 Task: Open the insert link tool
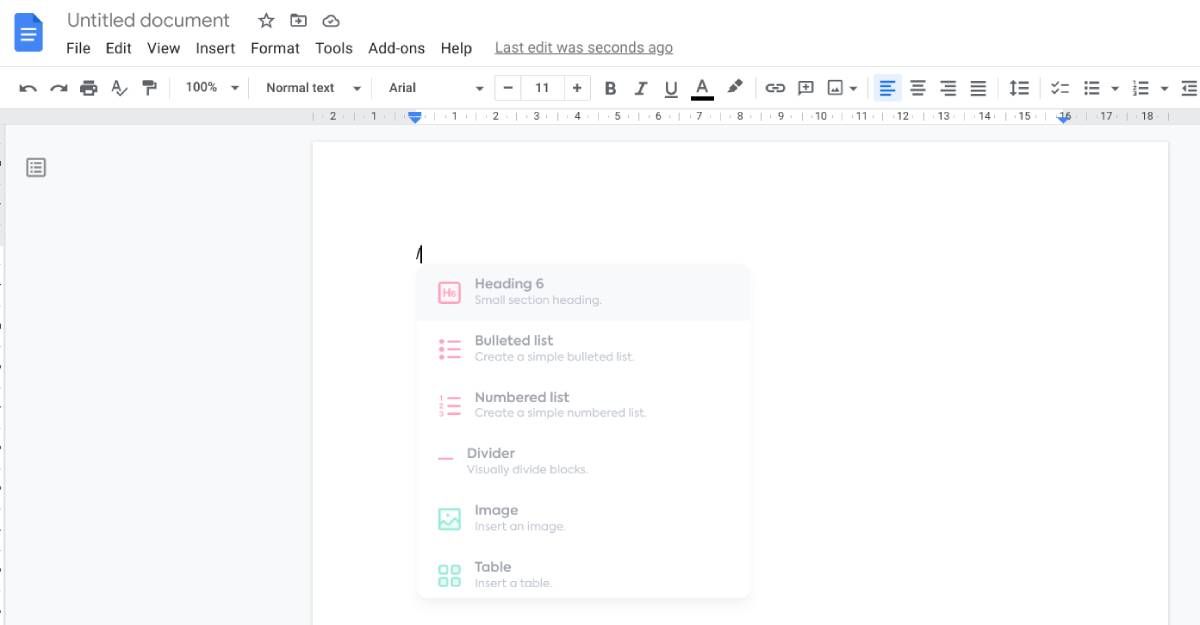click(775, 88)
